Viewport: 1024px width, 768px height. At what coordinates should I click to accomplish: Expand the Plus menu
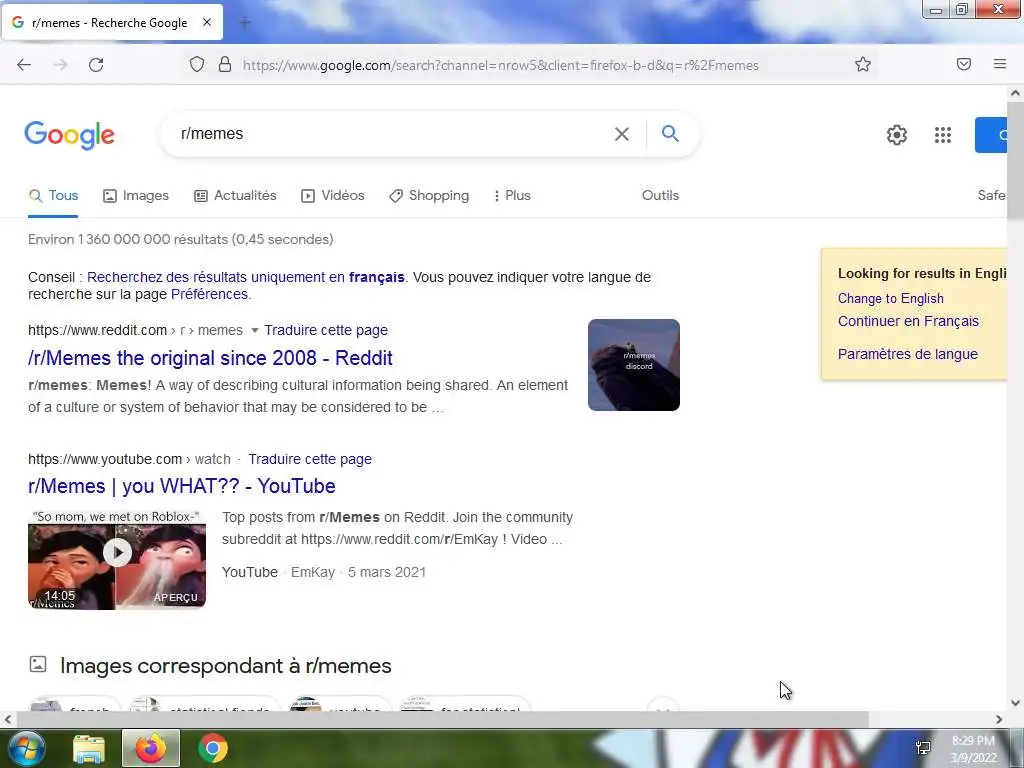512,195
